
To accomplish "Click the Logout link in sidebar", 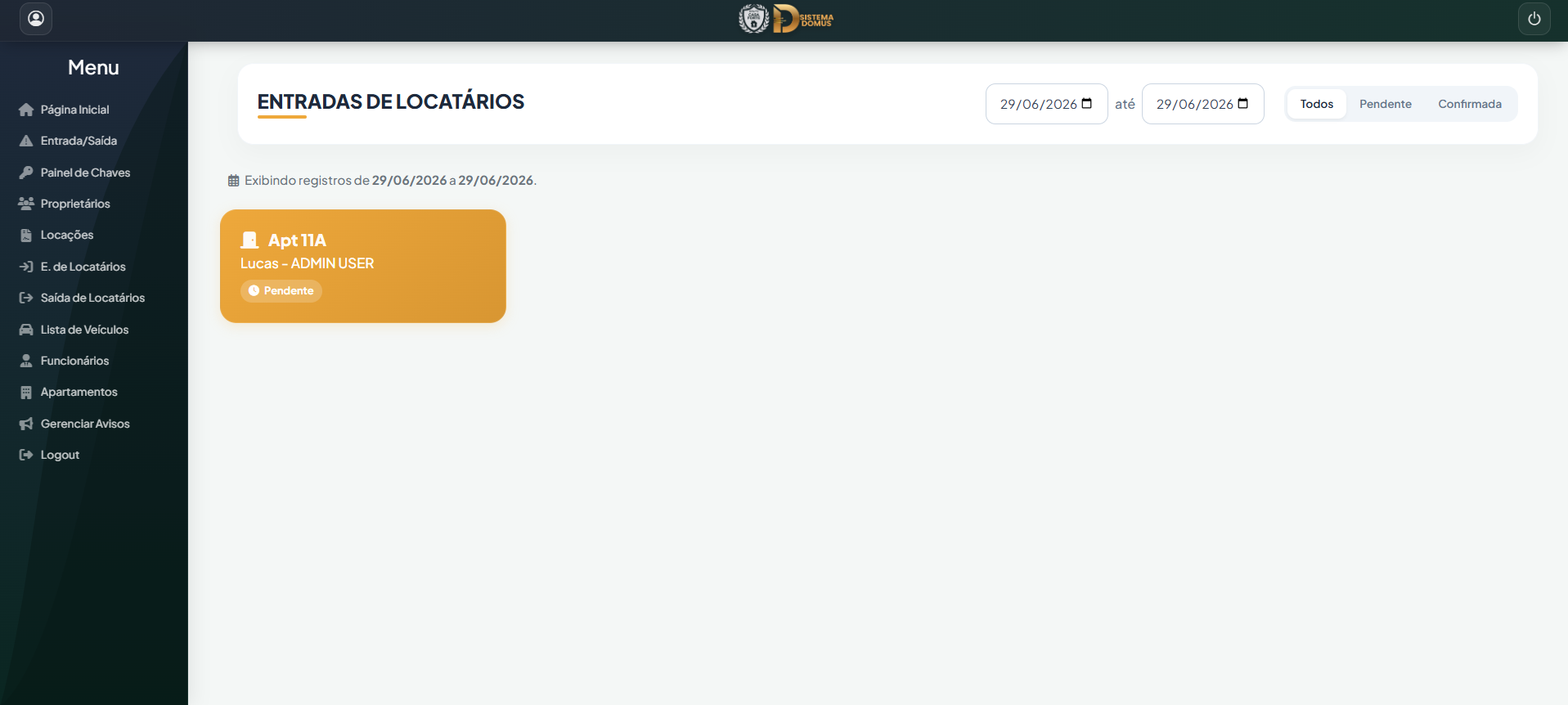I will point(60,455).
